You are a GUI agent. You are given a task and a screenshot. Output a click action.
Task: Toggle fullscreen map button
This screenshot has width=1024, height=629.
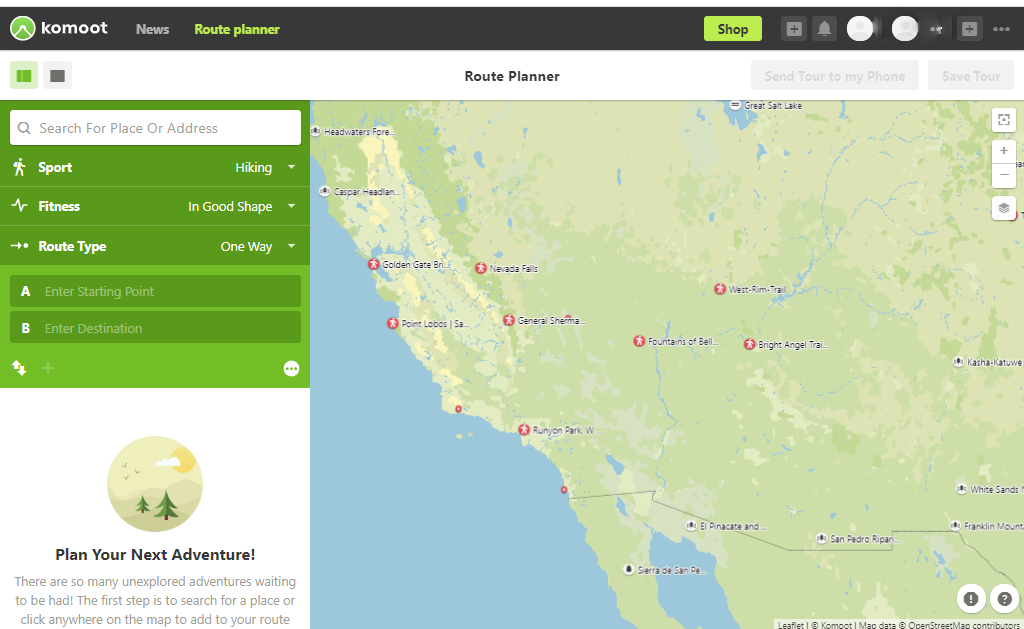pyautogui.click(x=1004, y=120)
